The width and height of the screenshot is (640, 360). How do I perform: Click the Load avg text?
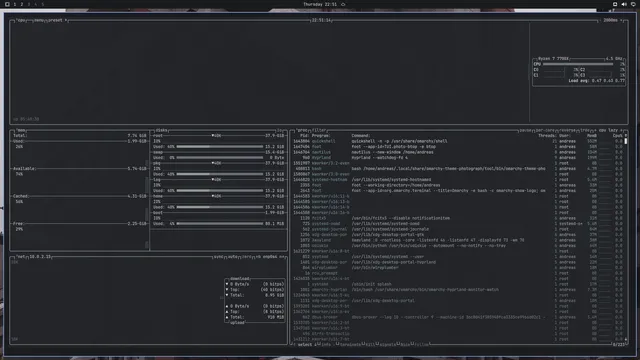coord(596,81)
